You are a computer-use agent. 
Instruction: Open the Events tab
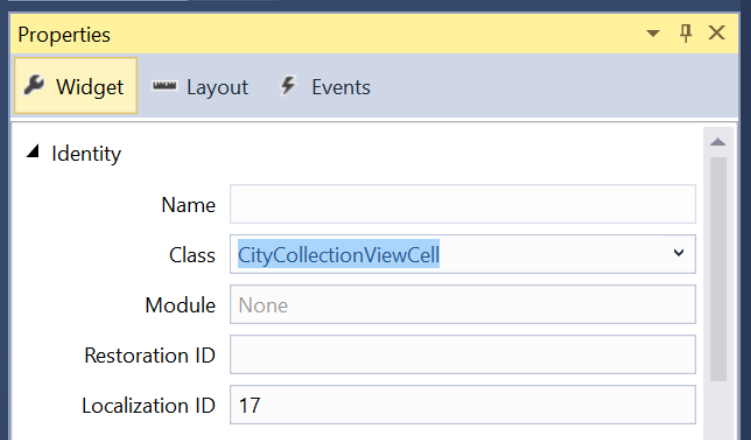(x=325, y=87)
